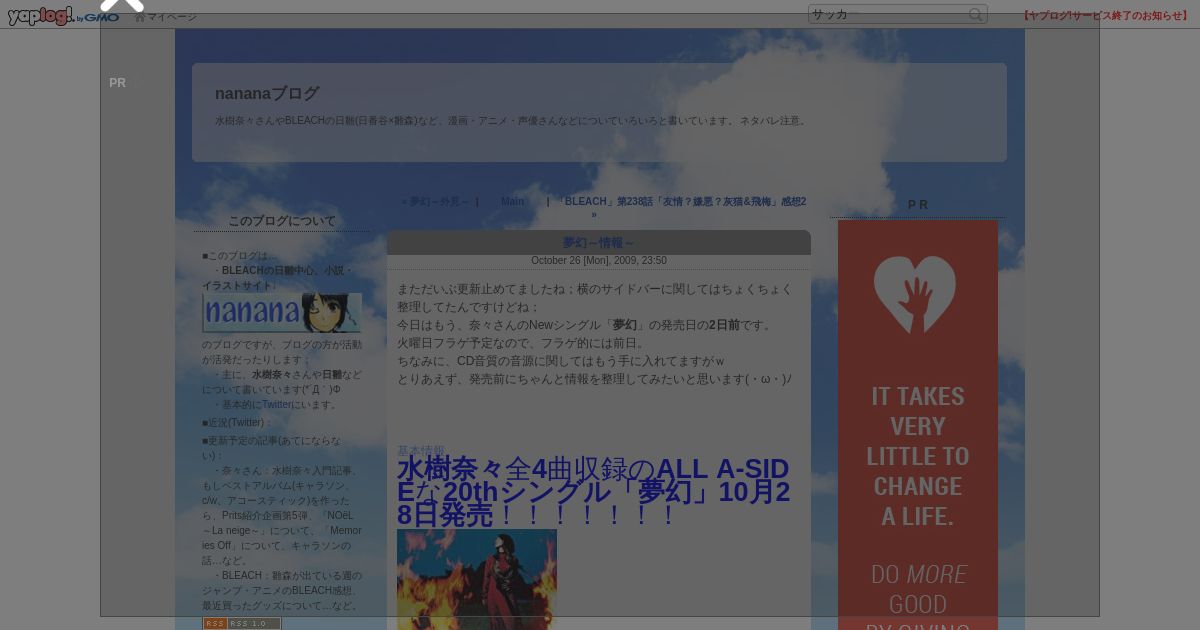Screen dimensions: 1200x630
Task: Go to next post 『BLEACH』第238話 感想2
Action: (x=683, y=207)
